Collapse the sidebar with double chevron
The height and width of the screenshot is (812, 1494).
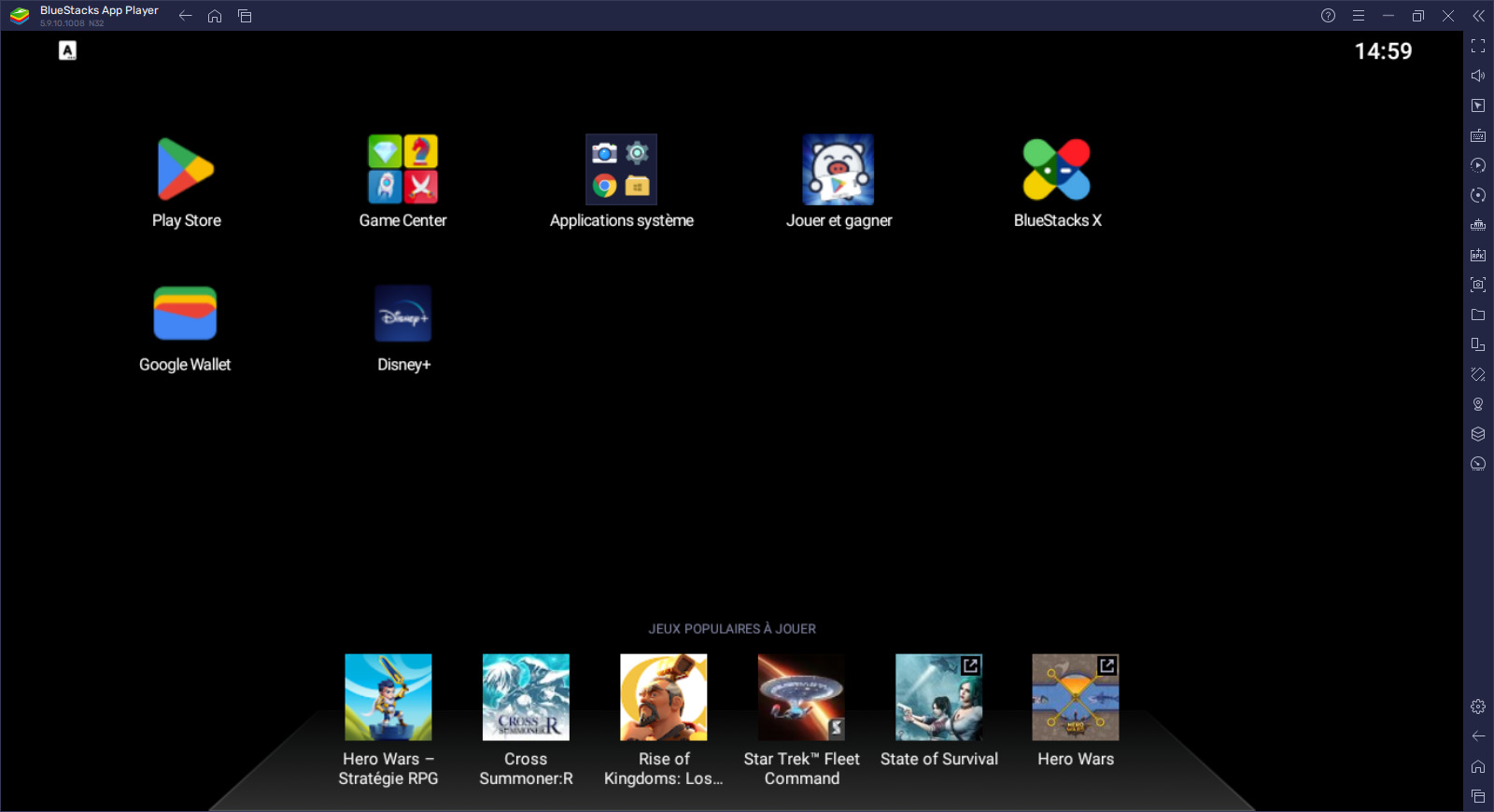point(1479,16)
